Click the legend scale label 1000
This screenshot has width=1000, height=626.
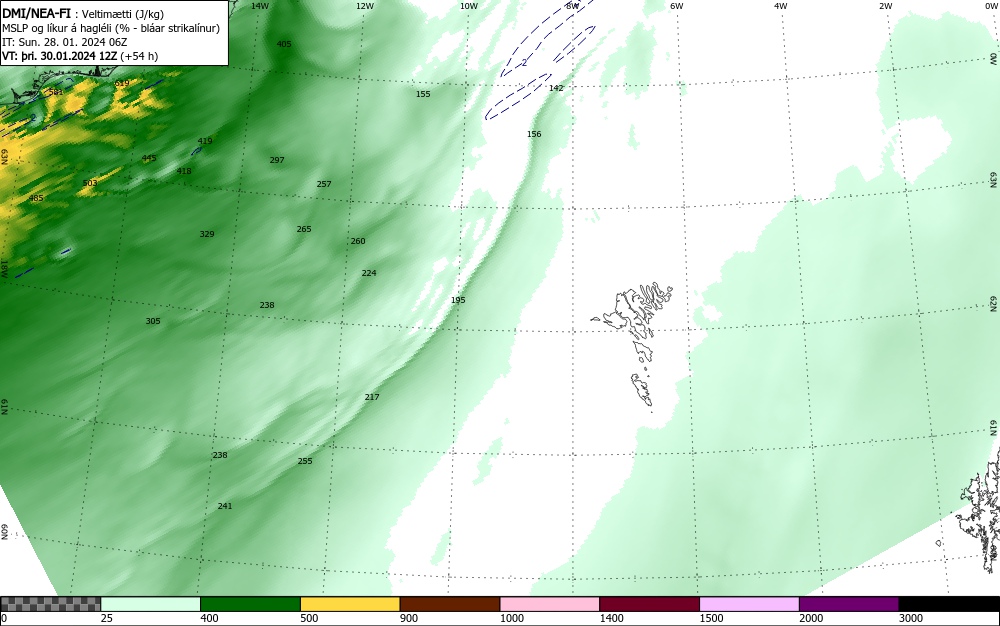point(511,618)
